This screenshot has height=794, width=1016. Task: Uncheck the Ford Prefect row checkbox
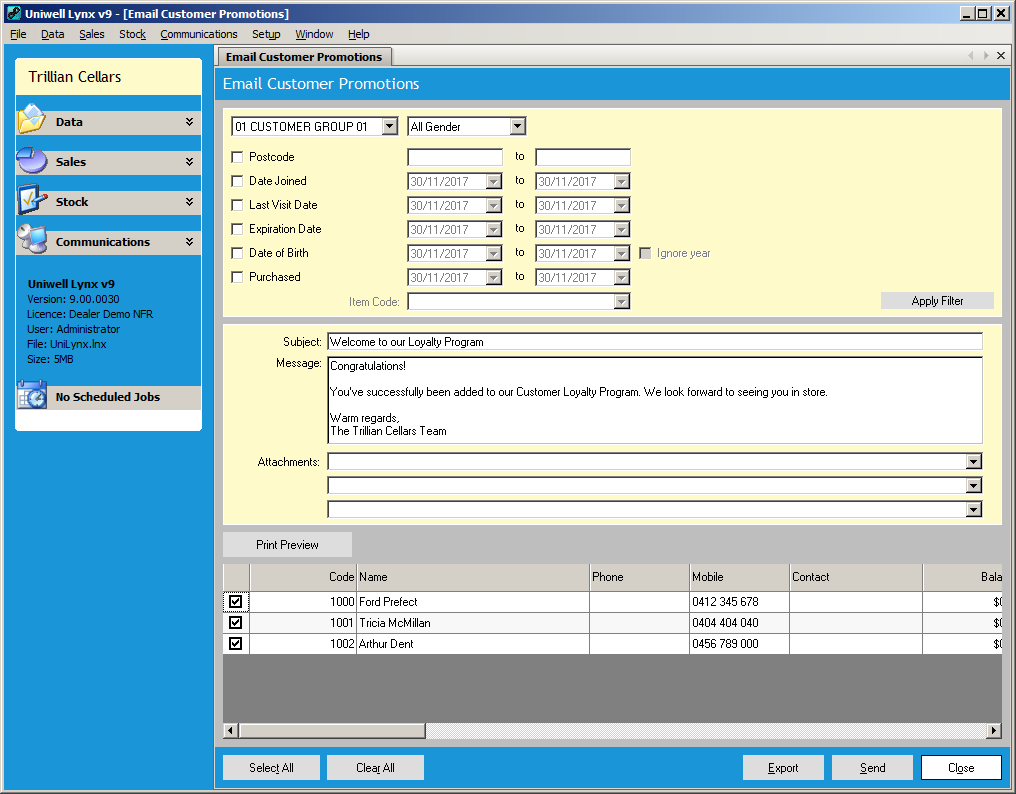tap(236, 602)
